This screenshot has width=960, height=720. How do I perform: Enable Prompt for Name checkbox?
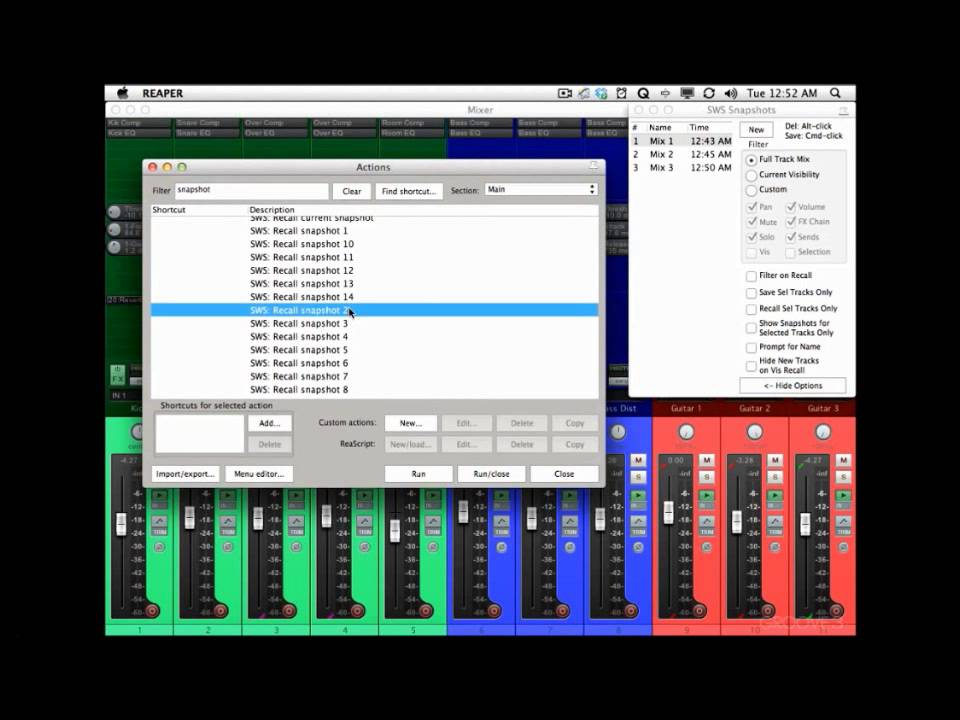point(751,347)
